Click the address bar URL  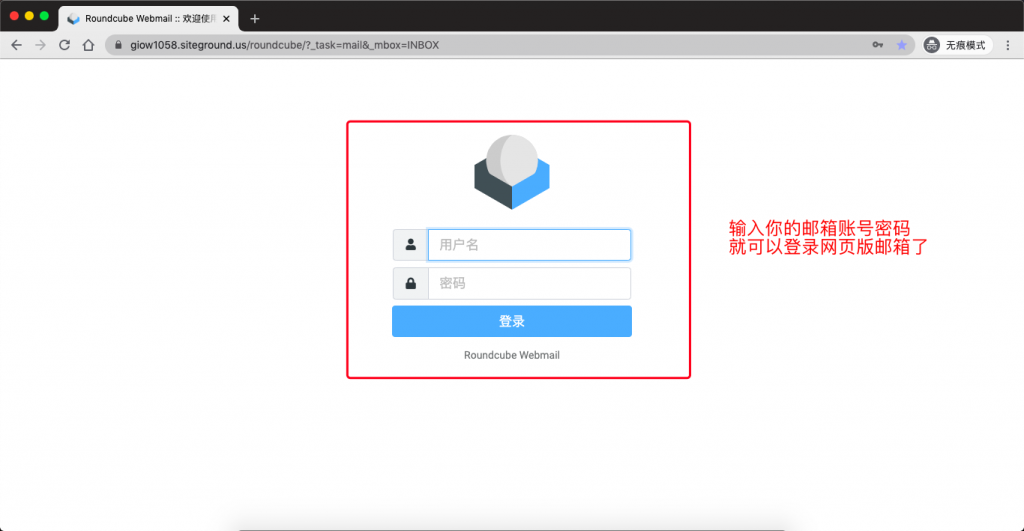[x=285, y=45]
